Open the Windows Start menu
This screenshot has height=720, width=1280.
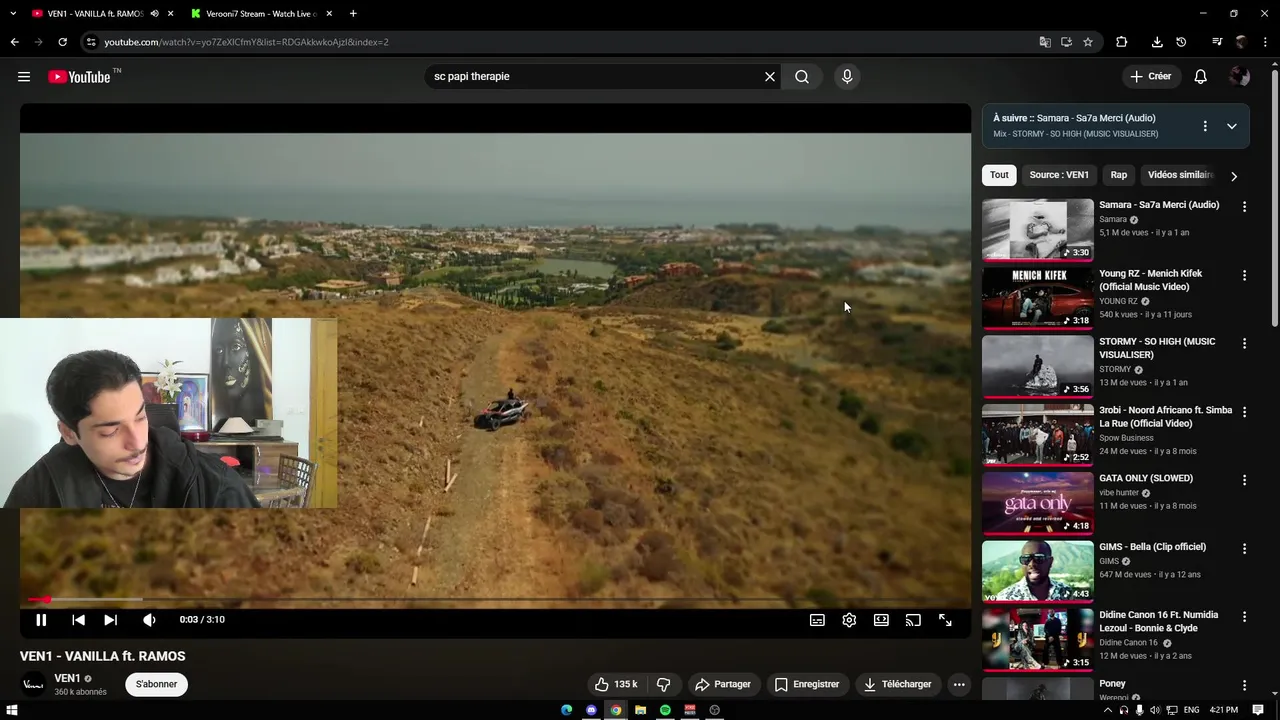click(x=11, y=710)
